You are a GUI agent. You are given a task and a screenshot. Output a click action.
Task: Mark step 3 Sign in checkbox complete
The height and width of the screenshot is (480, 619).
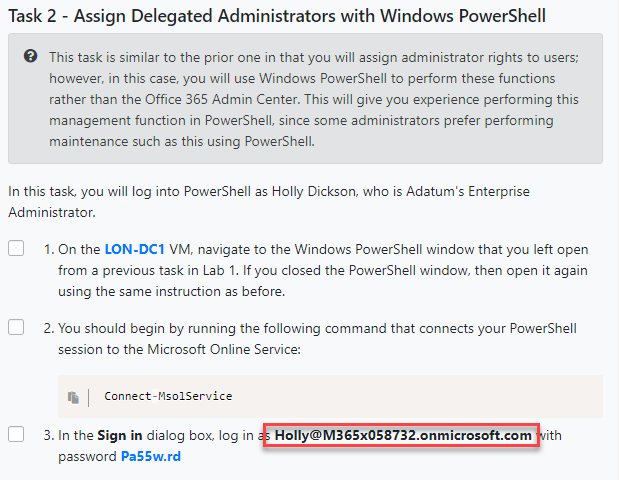coord(16,435)
